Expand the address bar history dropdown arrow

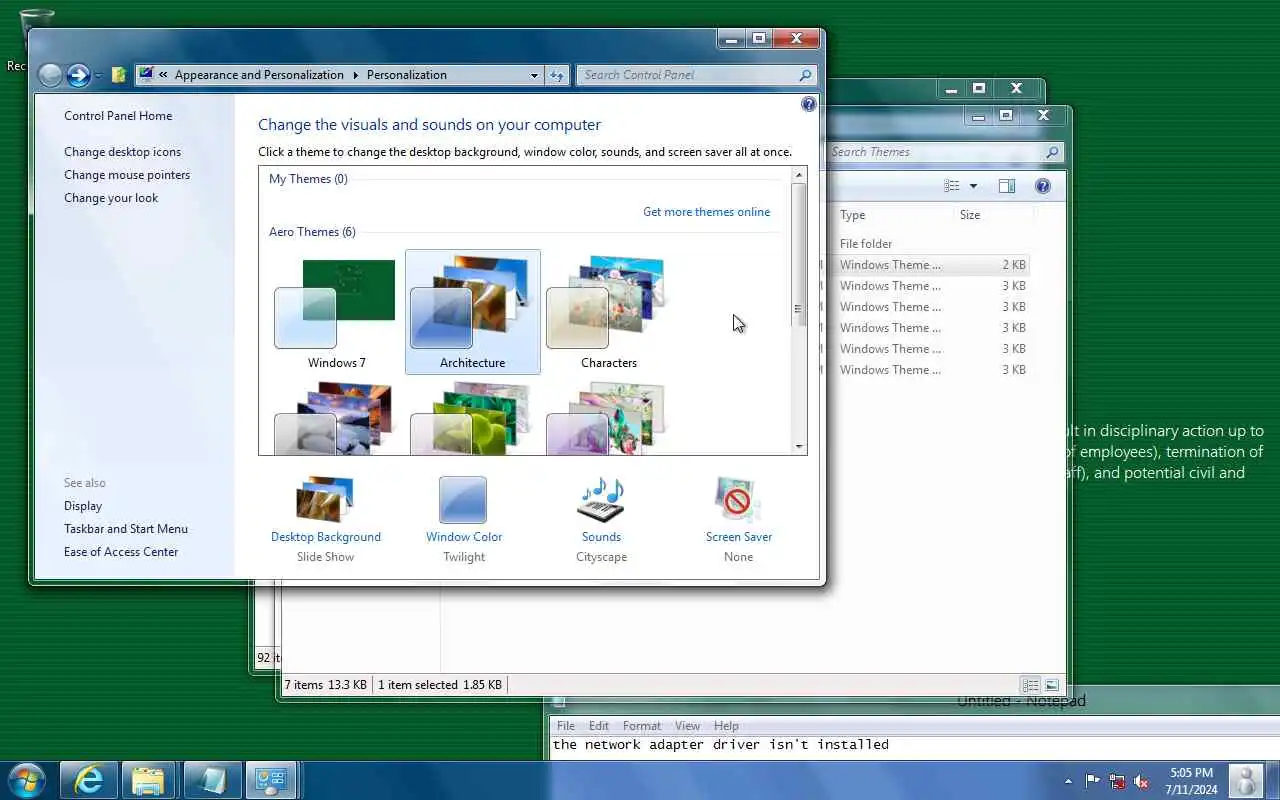(x=534, y=75)
